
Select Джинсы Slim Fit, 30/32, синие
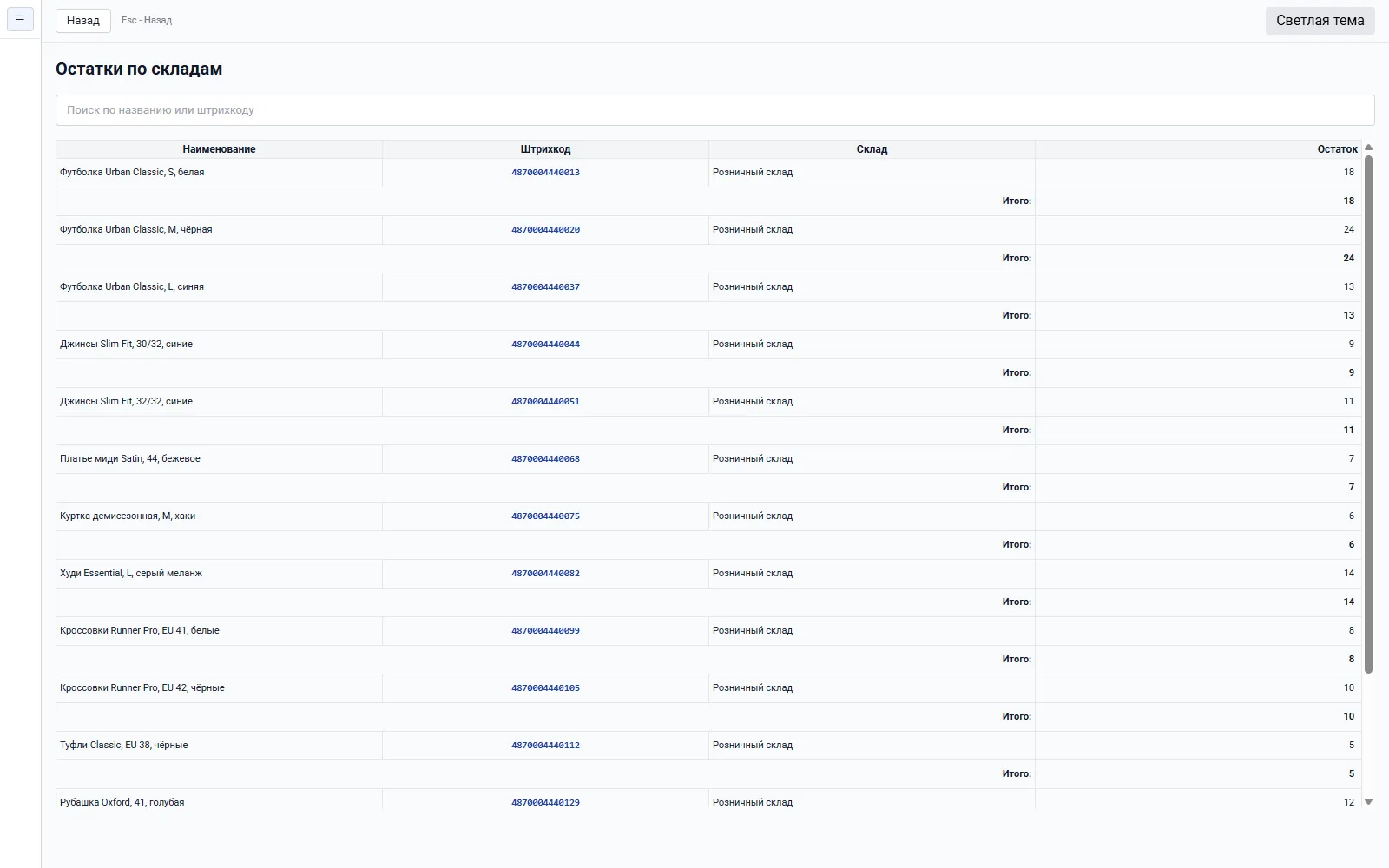pyautogui.click(x=127, y=345)
